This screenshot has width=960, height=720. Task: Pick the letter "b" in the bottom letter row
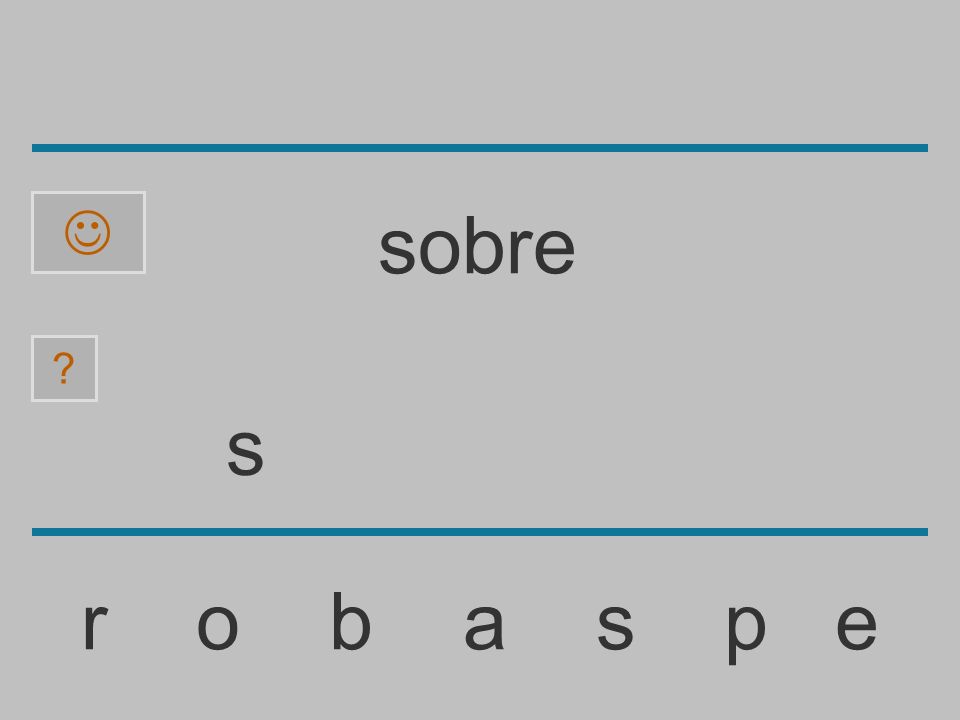(351, 620)
